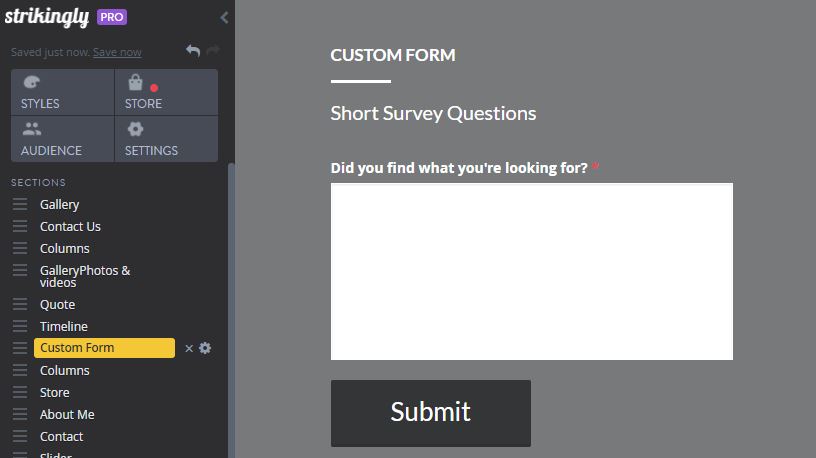Image resolution: width=816 pixels, height=458 pixels.
Task: Select the Contact Us section
Action: [x=70, y=226]
